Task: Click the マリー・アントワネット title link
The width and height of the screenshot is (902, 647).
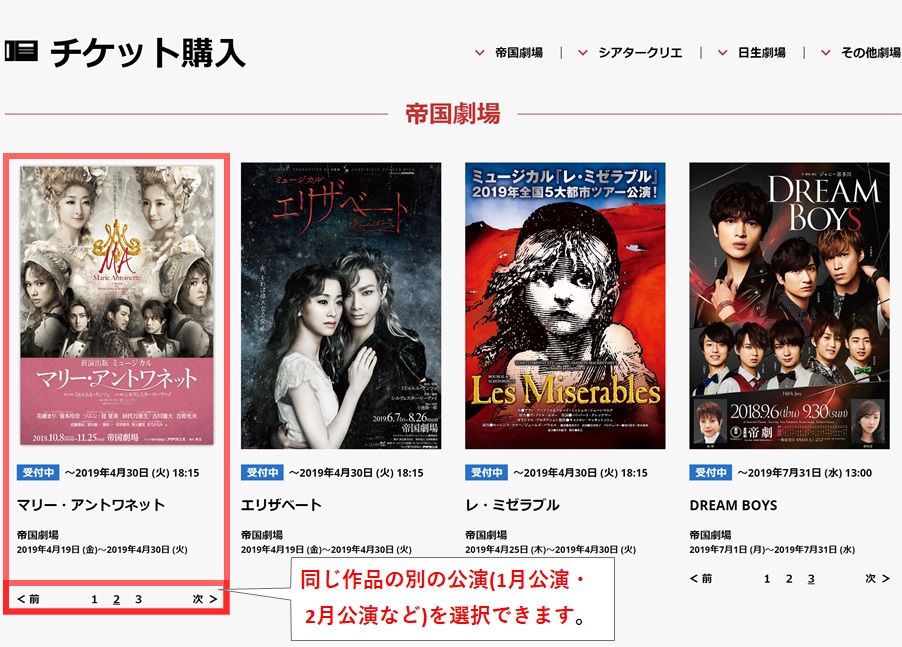Action: click(x=91, y=505)
